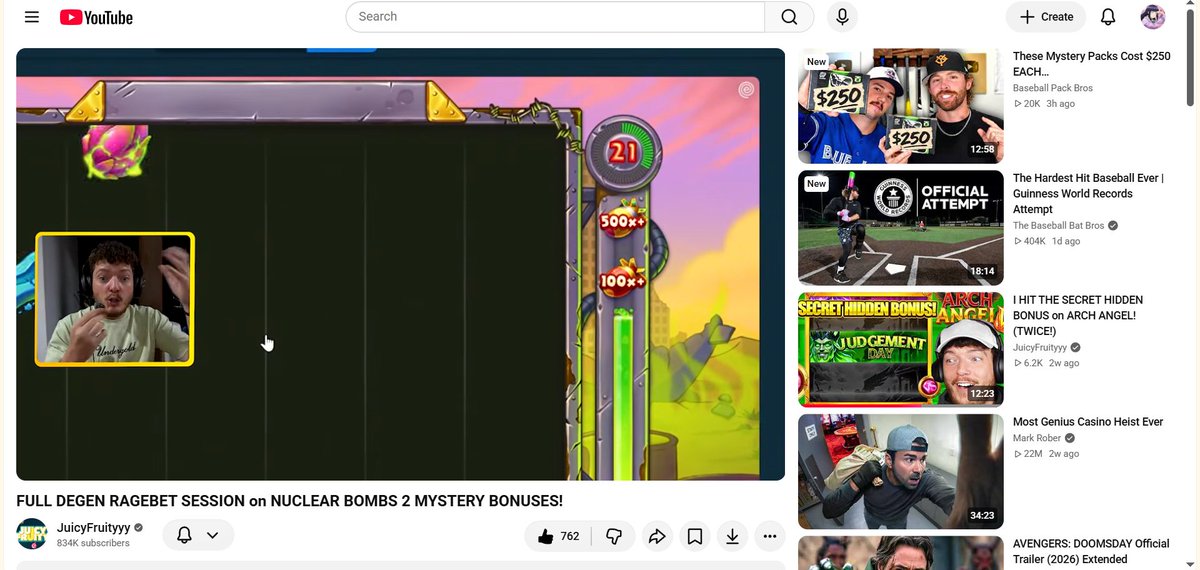The image size is (1200, 570).
Task: Click the video info swirl icon
Action: 746,91
